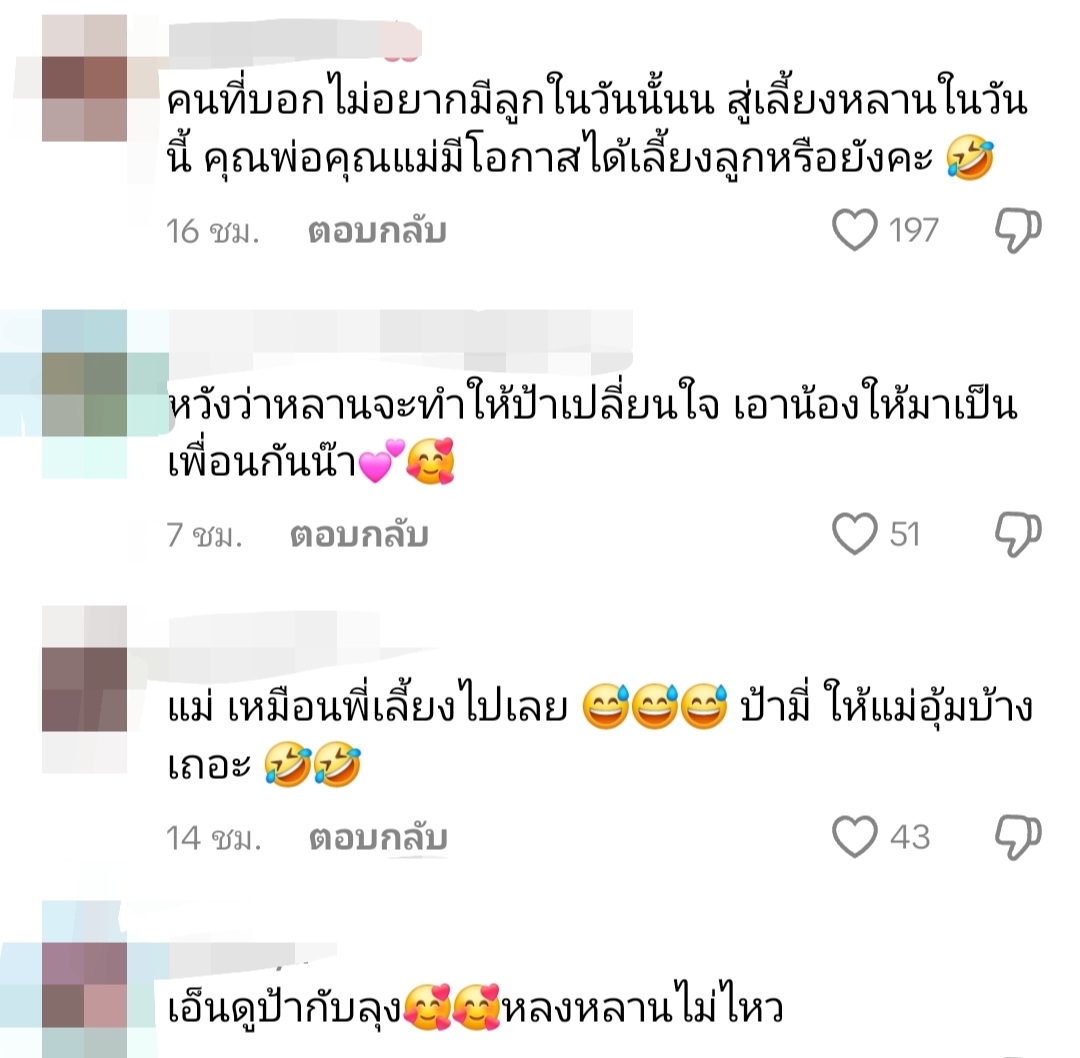Like the comment with 51 likes
This screenshot has height=1058, width=1080.
[855, 534]
